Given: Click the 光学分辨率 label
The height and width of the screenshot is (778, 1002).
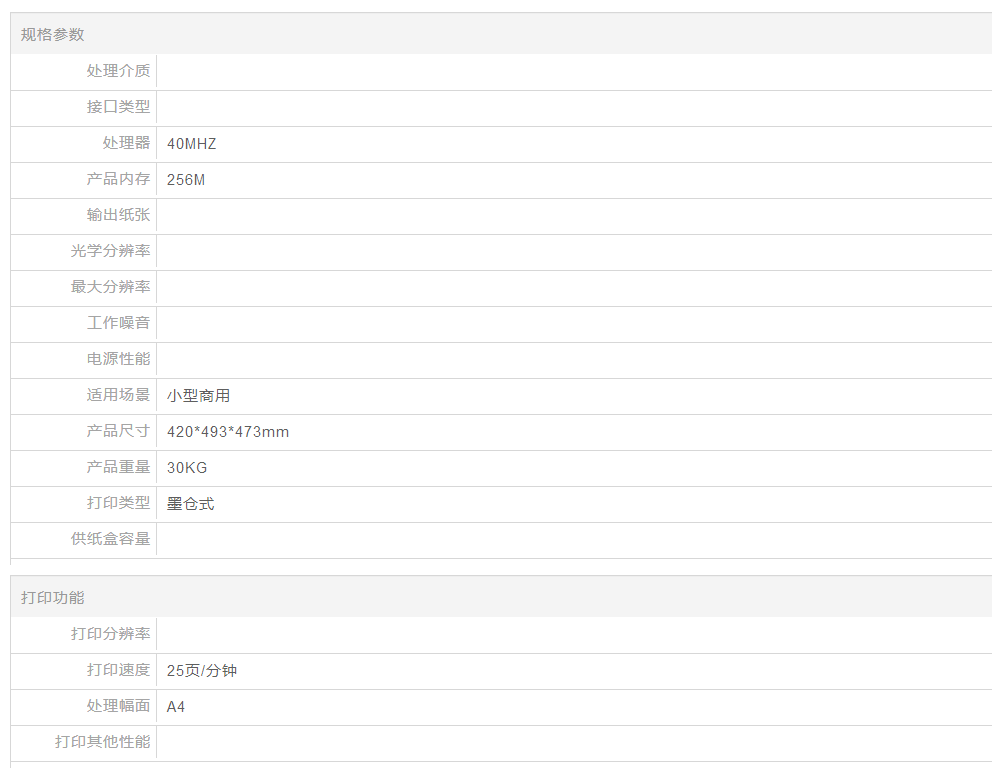Looking at the screenshot, I should click(110, 251).
